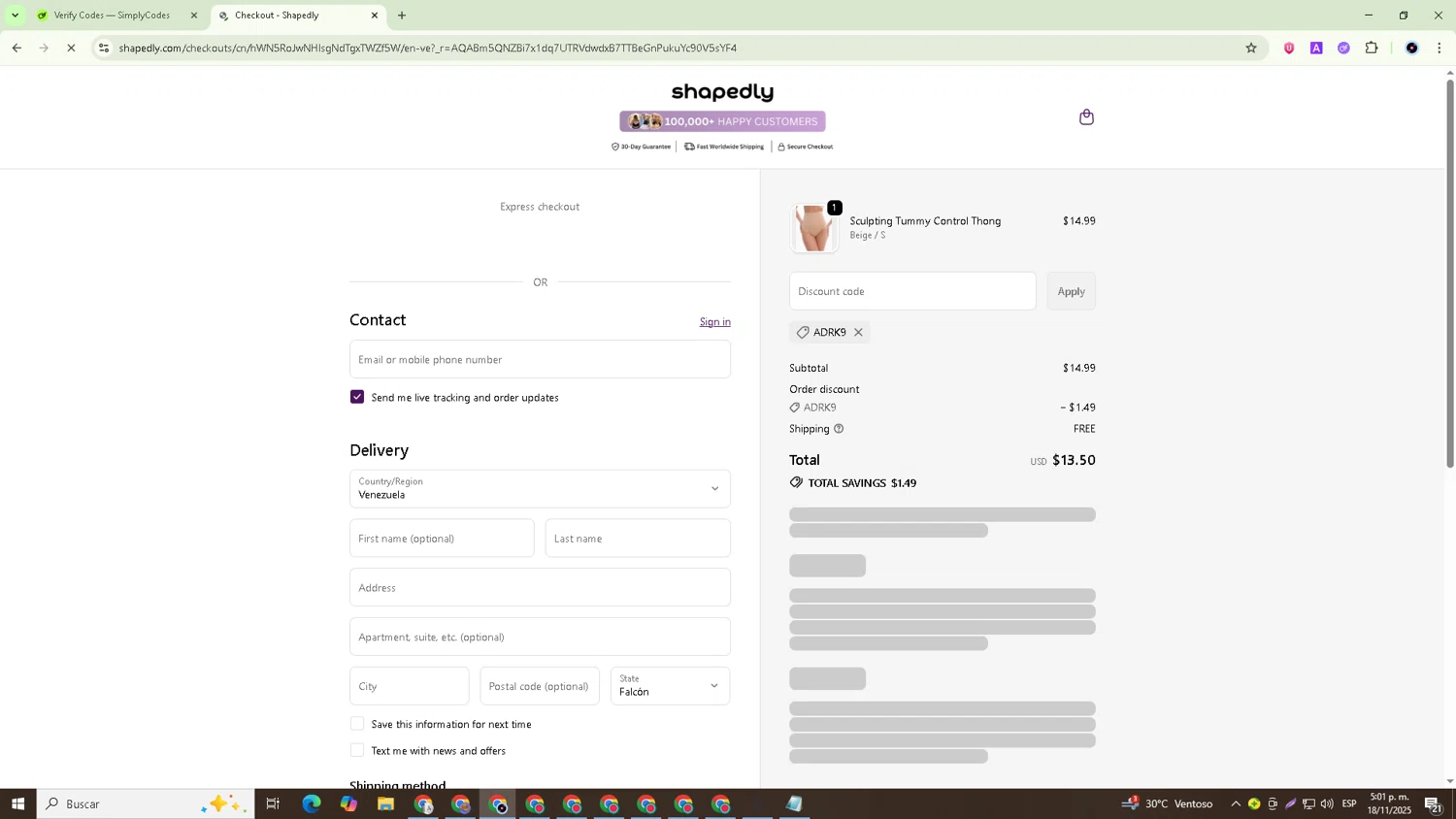Click the browser back arrow
Image resolution: width=1456 pixels, height=819 pixels.
tap(17, 48)
